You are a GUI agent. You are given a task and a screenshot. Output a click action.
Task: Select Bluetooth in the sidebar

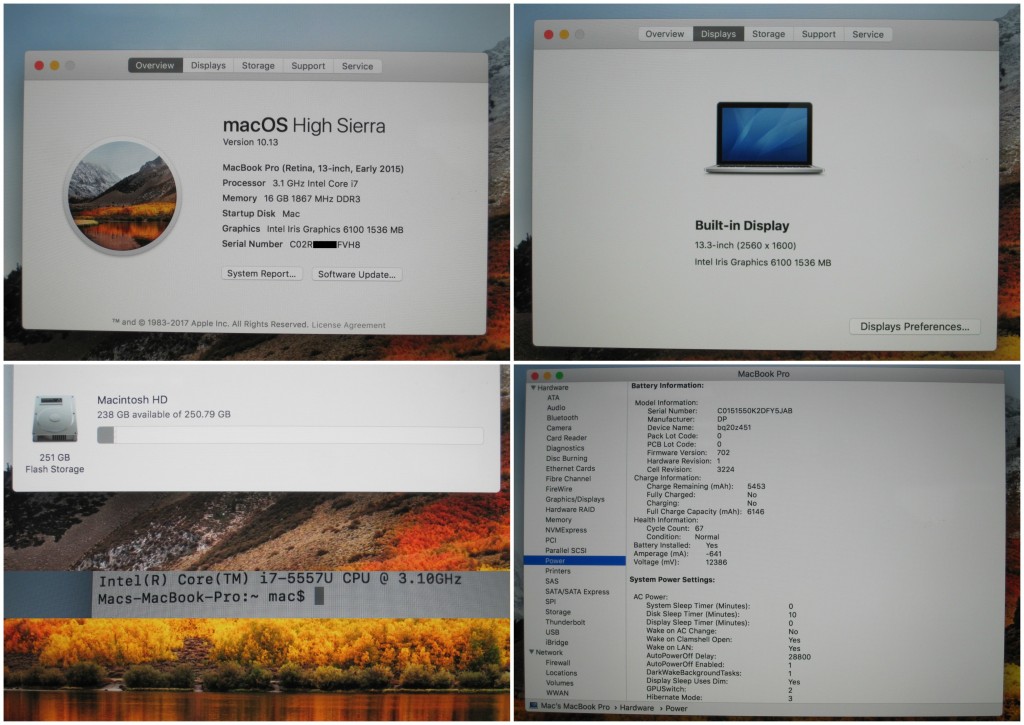coord(562,417)
